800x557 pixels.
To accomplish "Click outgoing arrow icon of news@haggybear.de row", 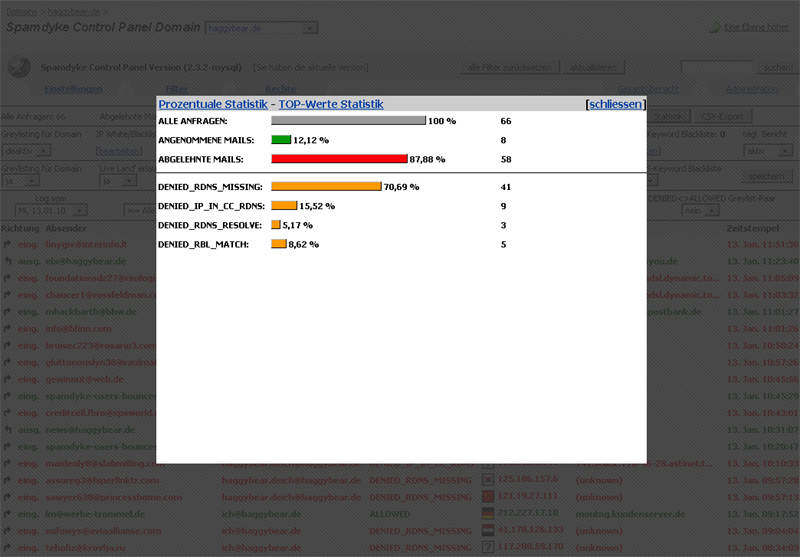I will point(7,429).
